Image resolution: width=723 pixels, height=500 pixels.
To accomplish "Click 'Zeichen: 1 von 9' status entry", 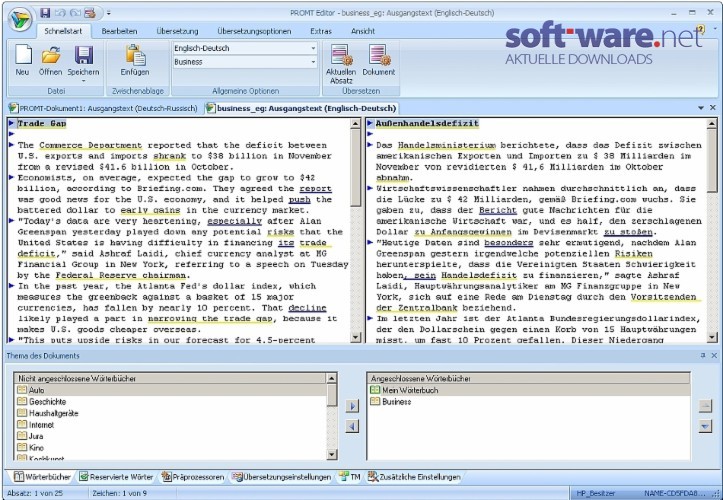I will coord(119,493).
